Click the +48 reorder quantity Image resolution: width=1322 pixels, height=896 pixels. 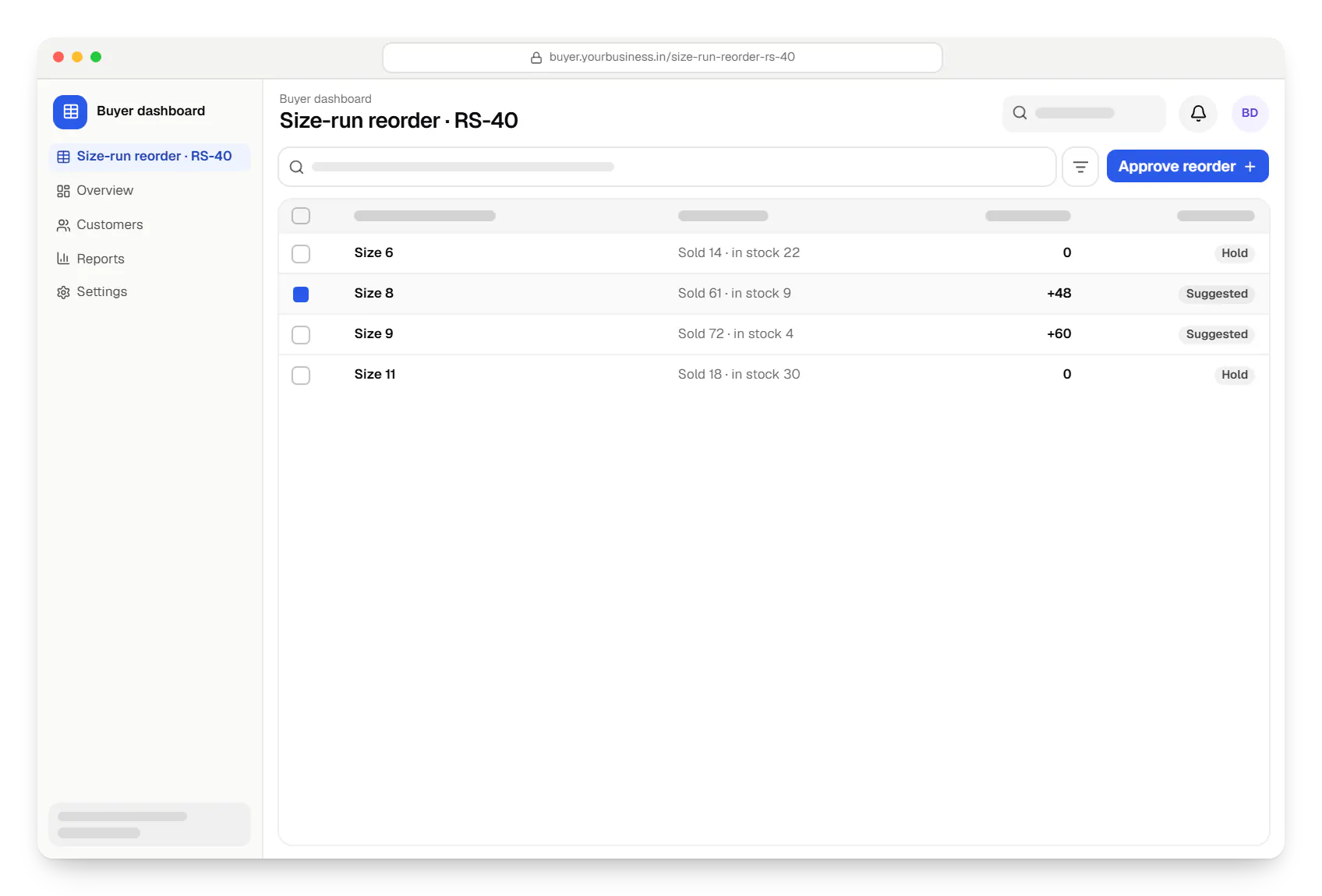(x=1059, y=294)
